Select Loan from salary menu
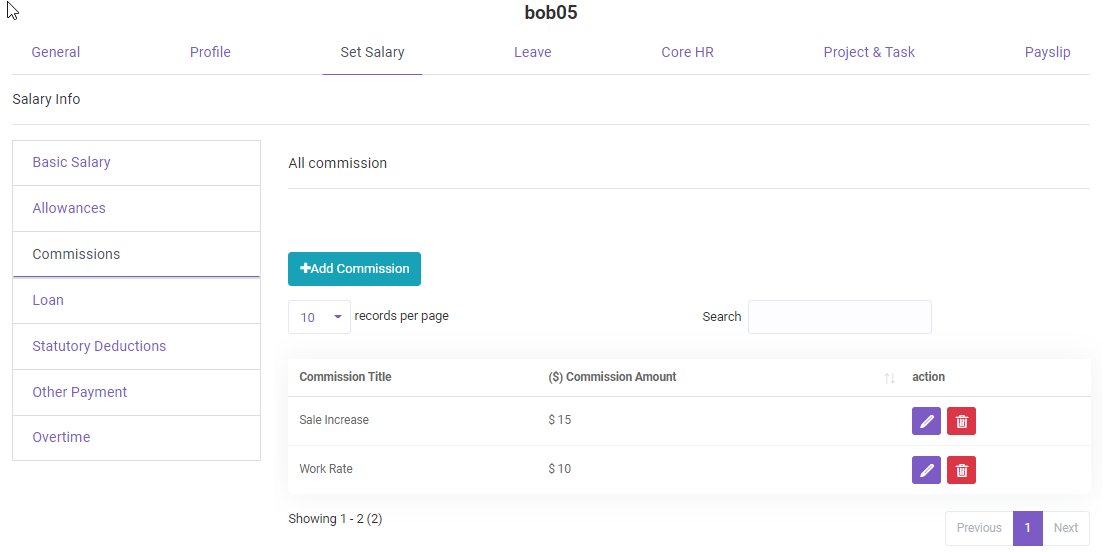The width and height of the screenshot is (1107, 552). (48, 300)
